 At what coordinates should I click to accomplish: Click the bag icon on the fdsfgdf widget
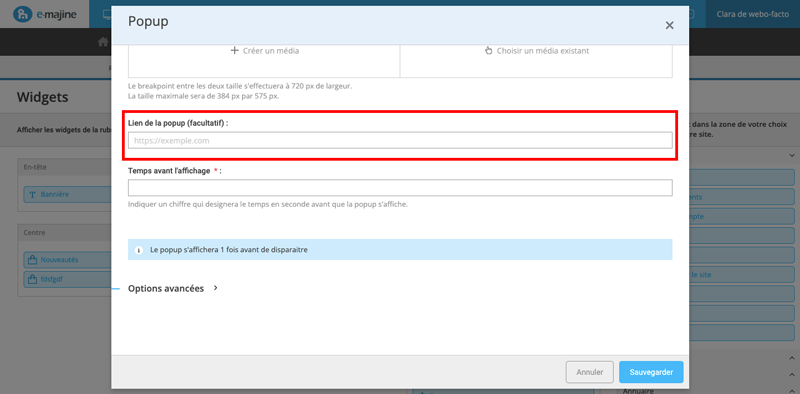tap(32, 280)
